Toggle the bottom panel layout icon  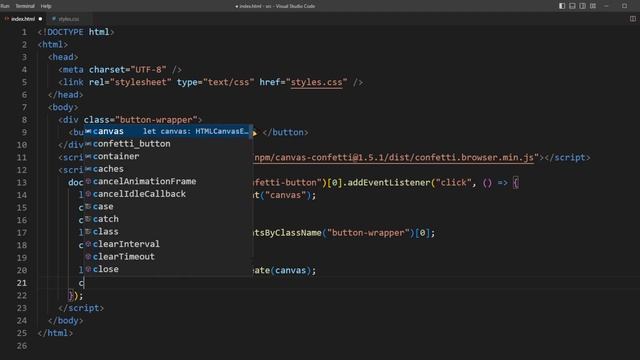[572, 6]
